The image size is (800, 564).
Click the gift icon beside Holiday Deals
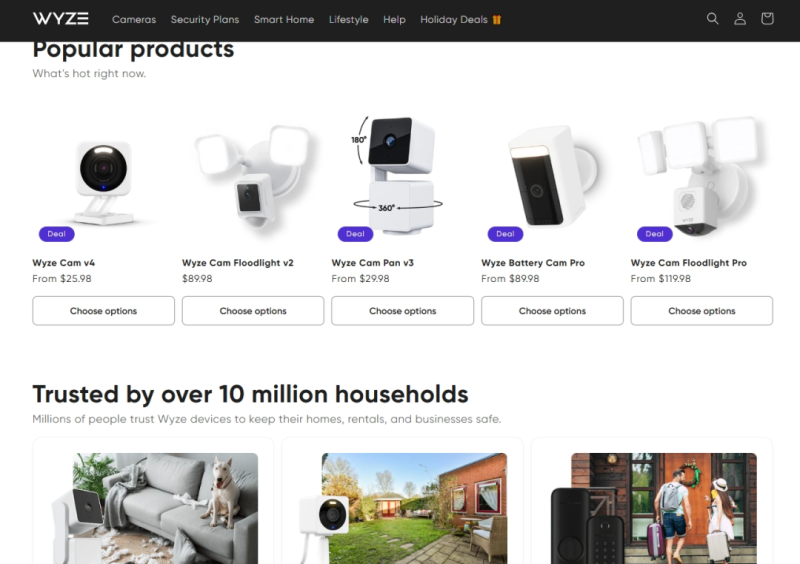tap(496, 19)
